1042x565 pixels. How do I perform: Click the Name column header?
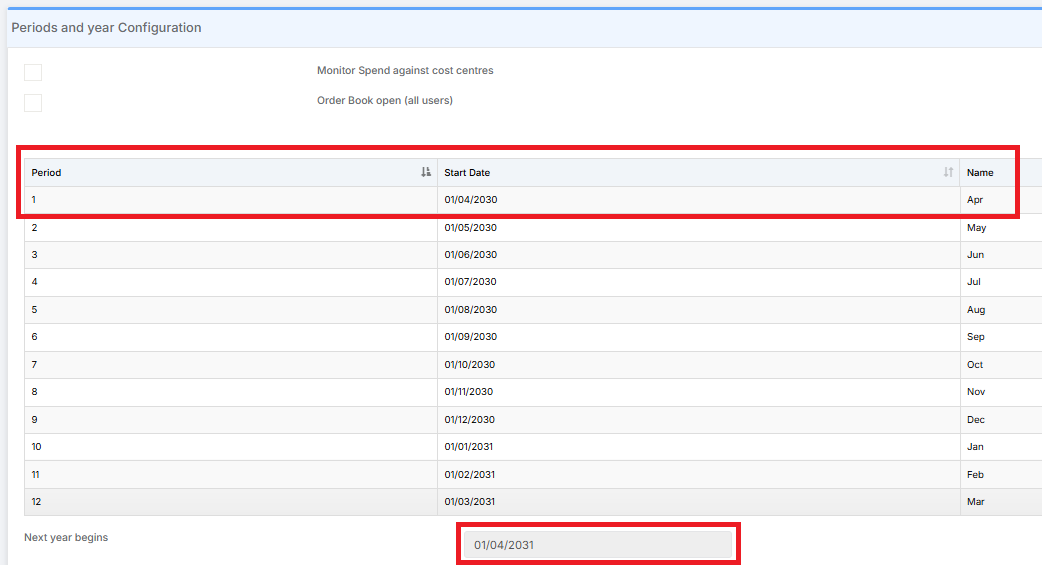[980, 173]
